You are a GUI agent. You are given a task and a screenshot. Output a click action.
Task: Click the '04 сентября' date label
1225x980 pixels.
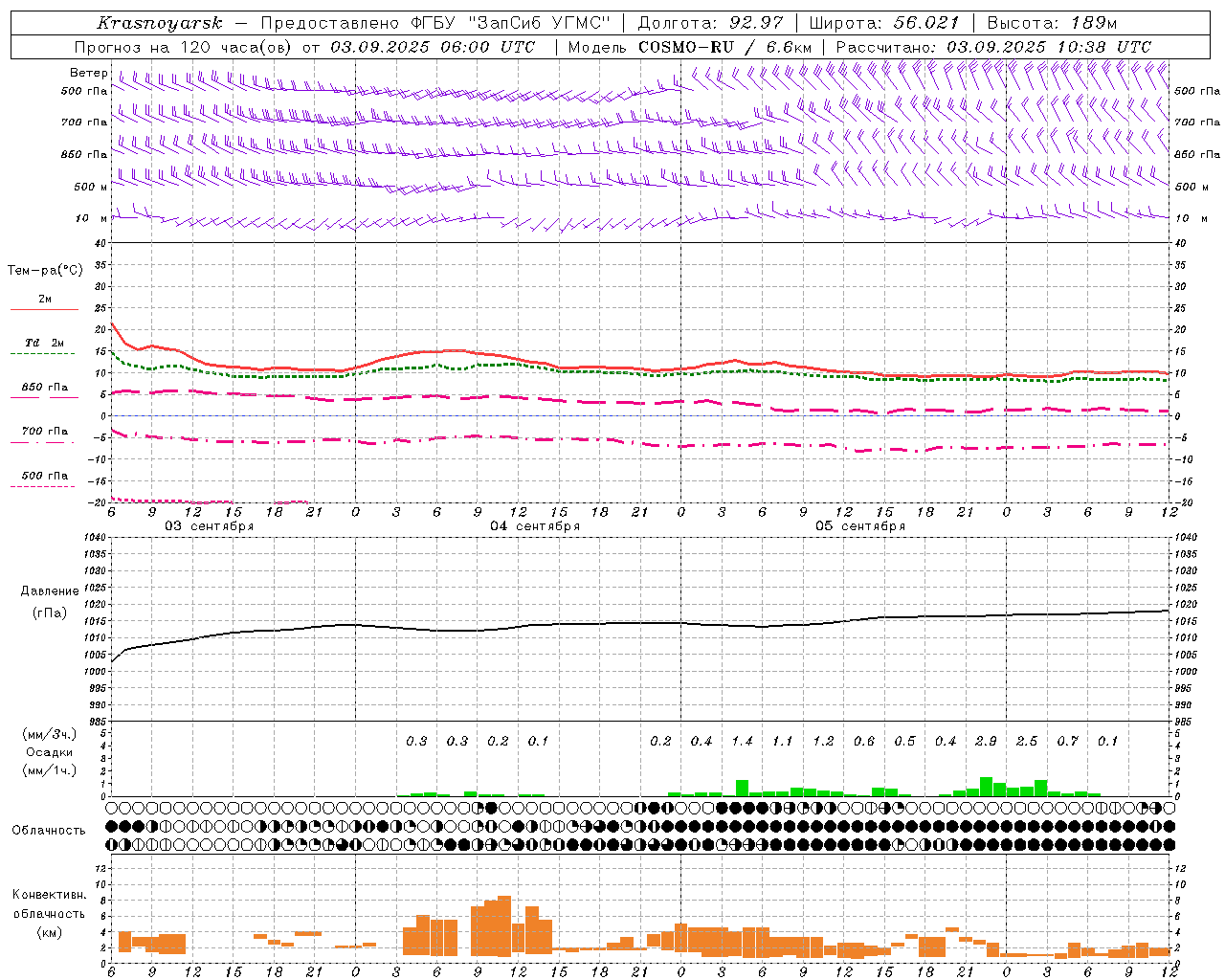(x=535, y=526)
